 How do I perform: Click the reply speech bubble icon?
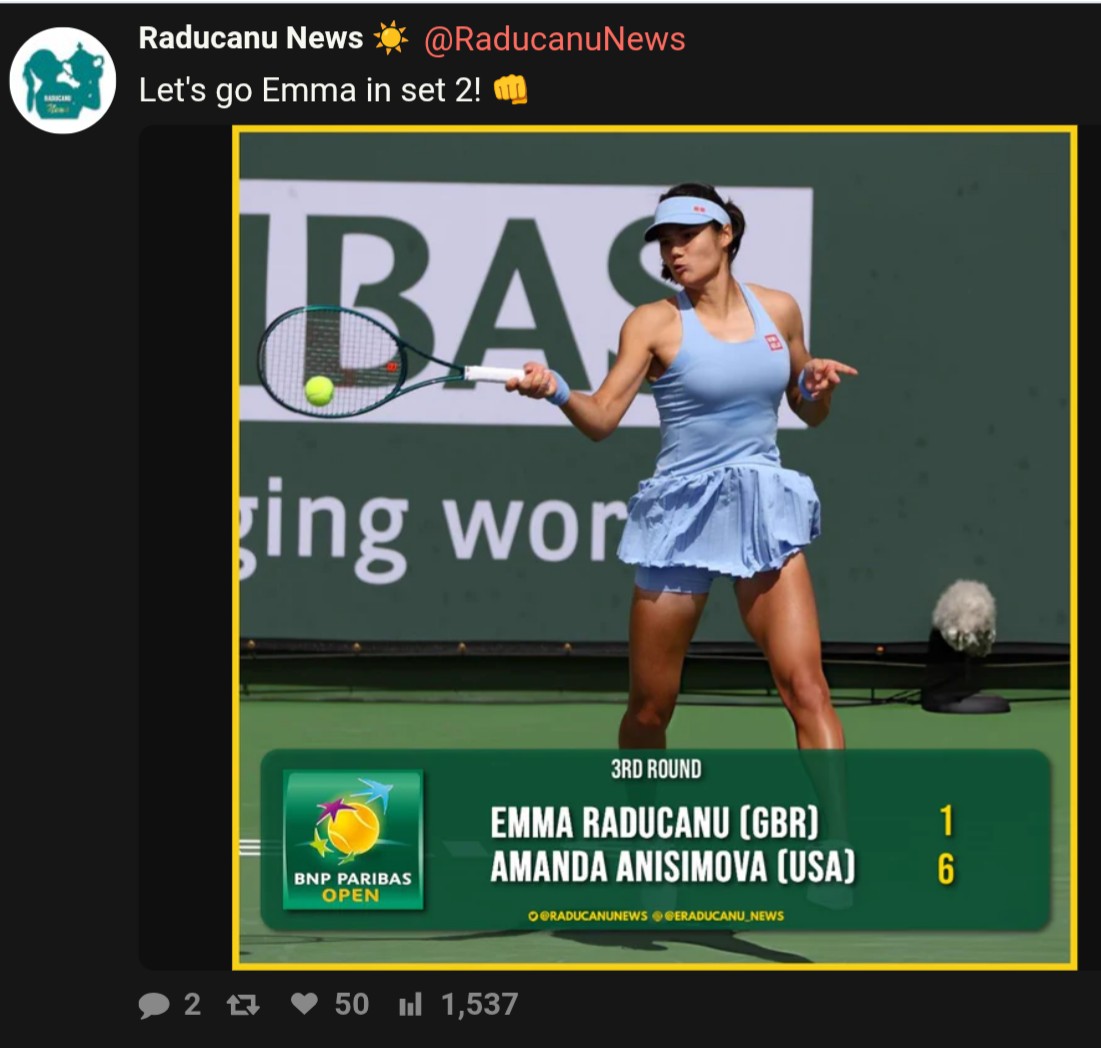[x=154, y=1005]
